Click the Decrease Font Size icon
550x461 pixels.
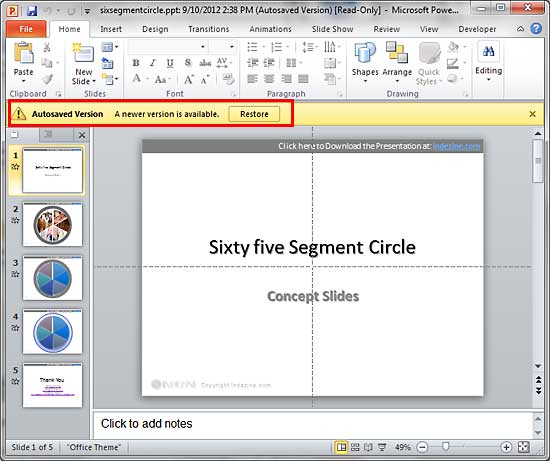[205, 80]
